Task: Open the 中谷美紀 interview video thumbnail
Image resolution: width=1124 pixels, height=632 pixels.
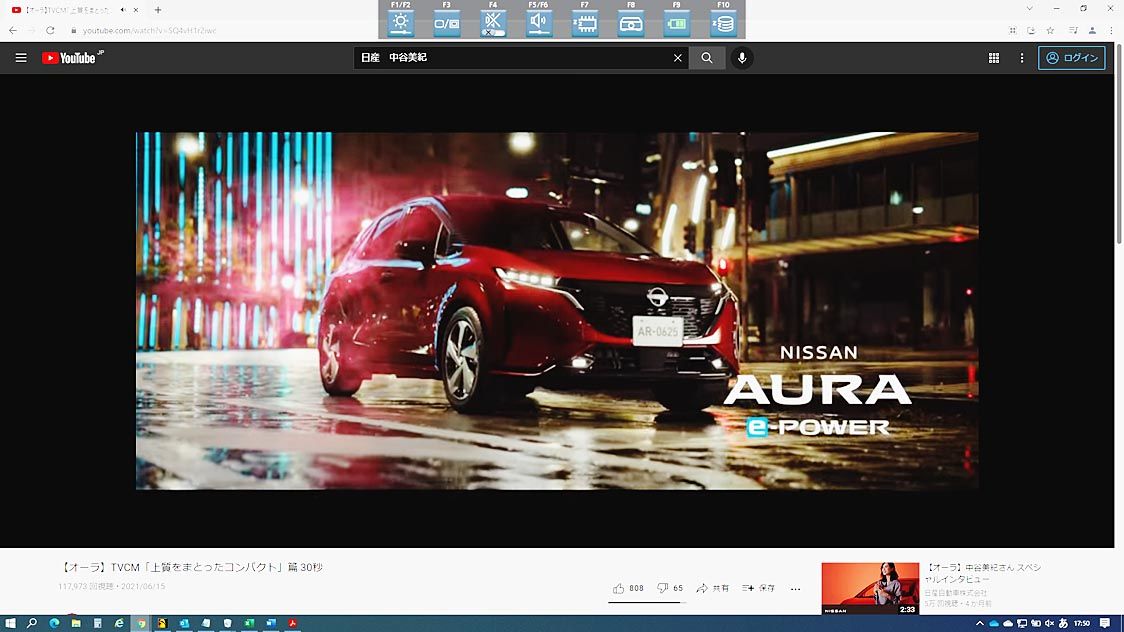Action: [869, 588]
